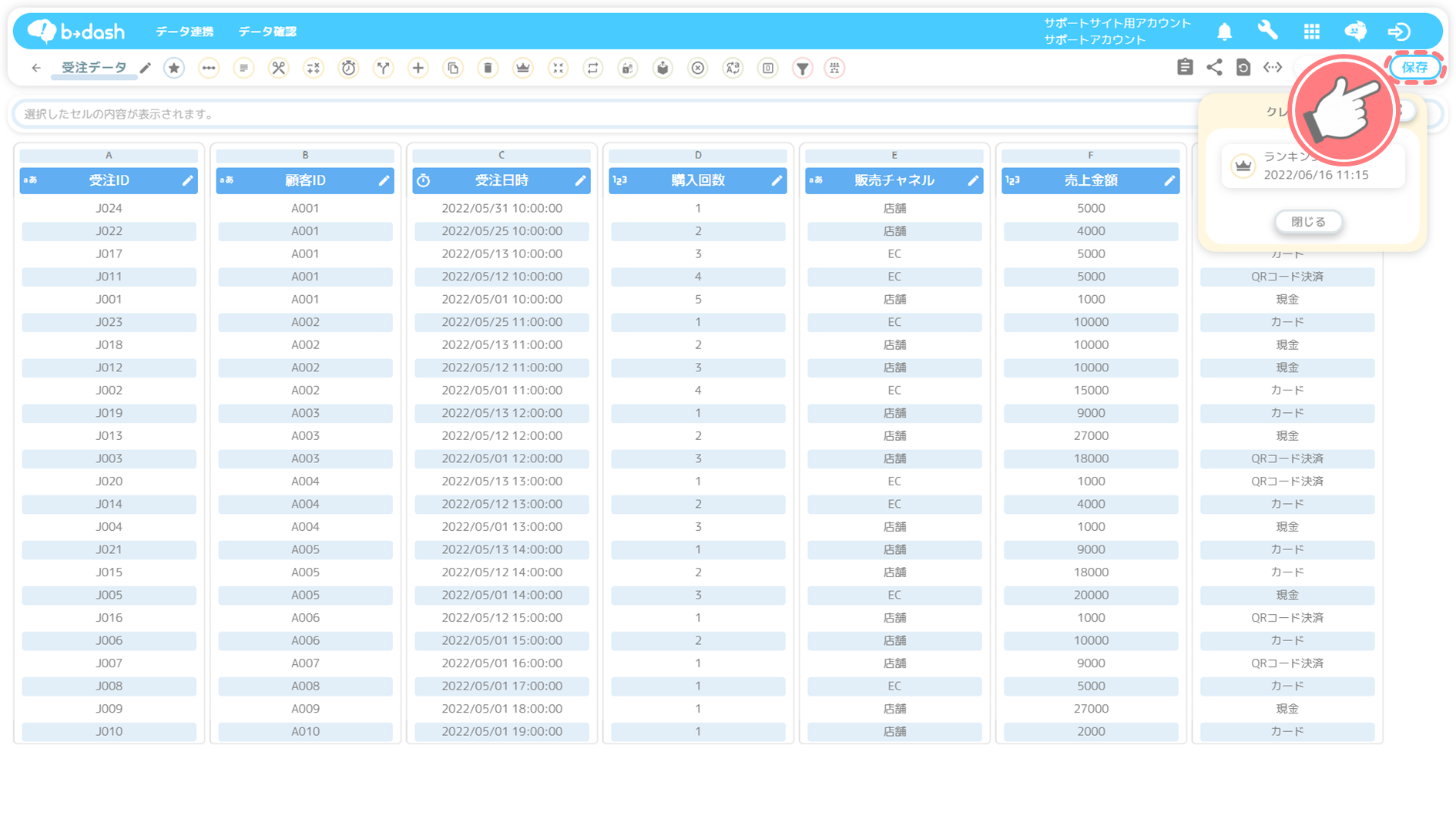Select the scissors and wrench tool

[278, 68]
